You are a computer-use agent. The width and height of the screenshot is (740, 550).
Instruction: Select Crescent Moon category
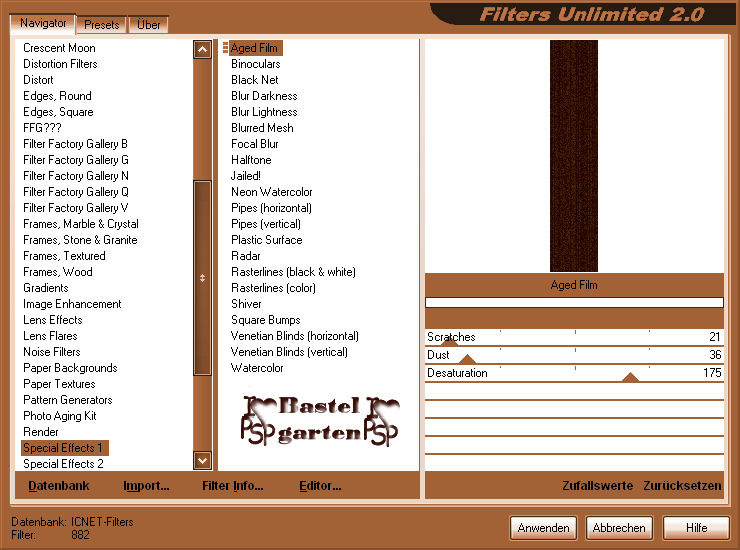coord(59,48)
